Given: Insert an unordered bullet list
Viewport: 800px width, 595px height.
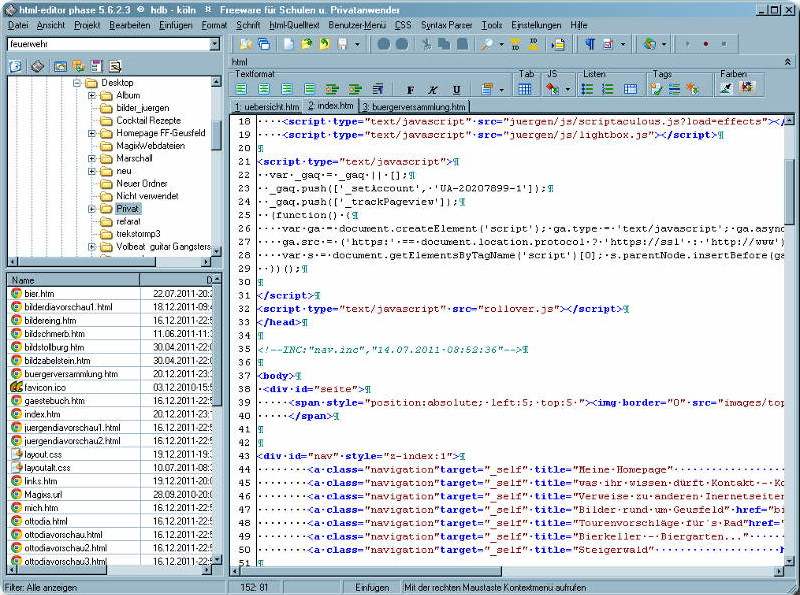Looking at the screenshot, I should click(x=588, y=89).
